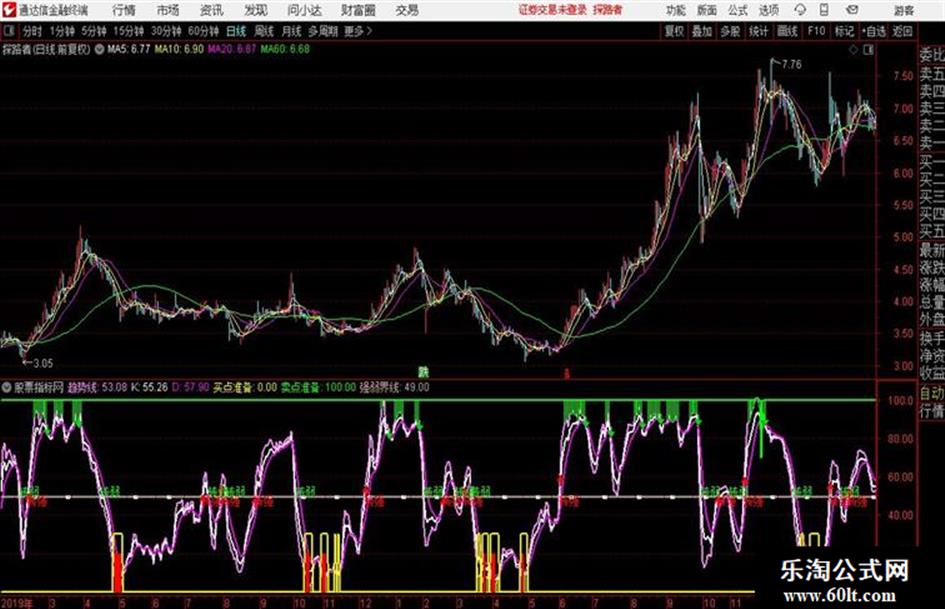Click the 卖点准备: 100.00 indicator value
Viewport: 945px width, 609px height.
318,387
